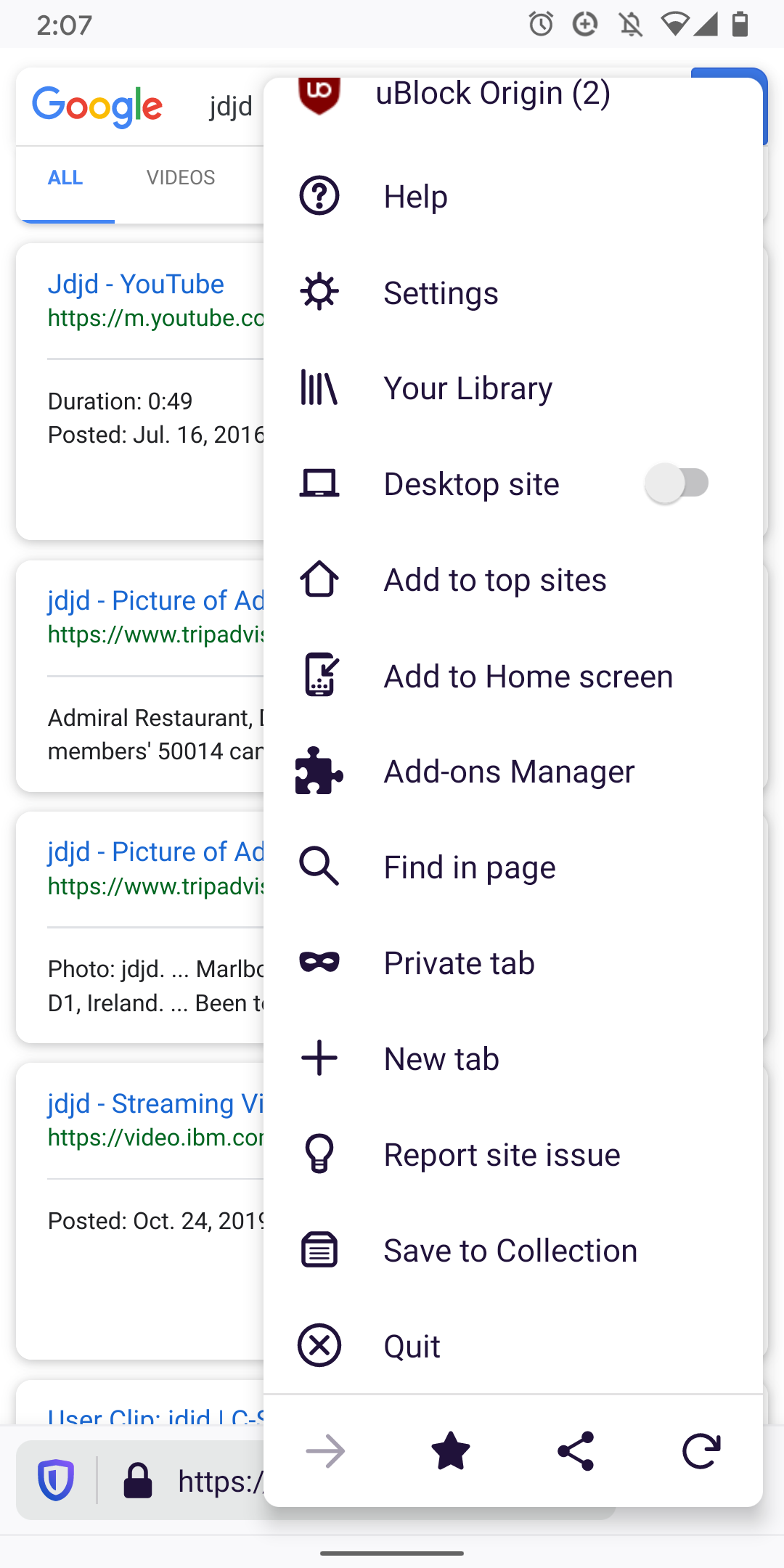
Task: Tap the share icon
Action: tap(576, 1451)
